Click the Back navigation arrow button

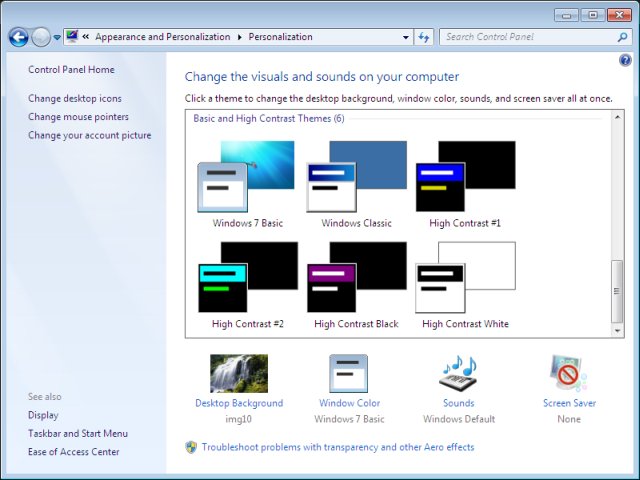click(x=18, y=37)
